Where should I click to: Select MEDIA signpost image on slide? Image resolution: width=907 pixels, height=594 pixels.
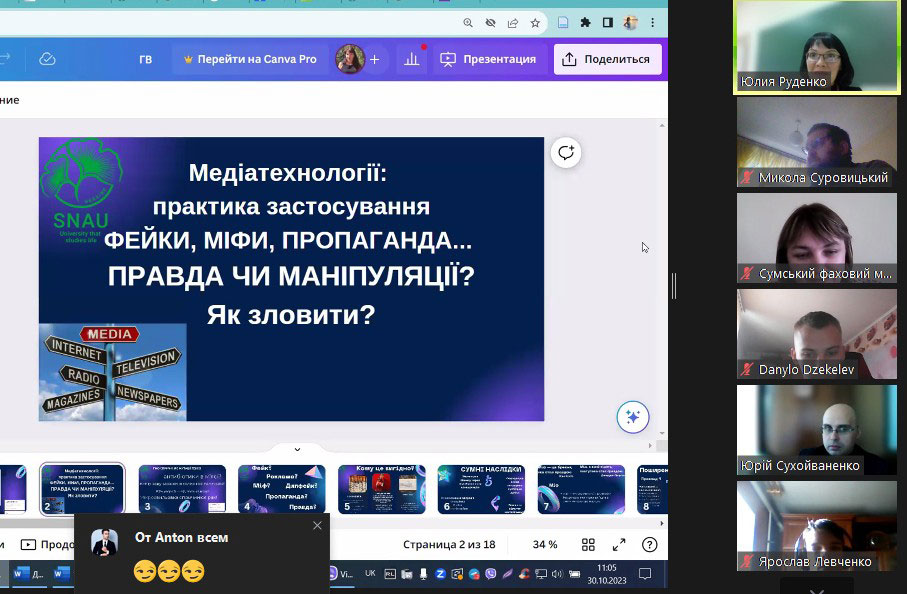(113, 372)
